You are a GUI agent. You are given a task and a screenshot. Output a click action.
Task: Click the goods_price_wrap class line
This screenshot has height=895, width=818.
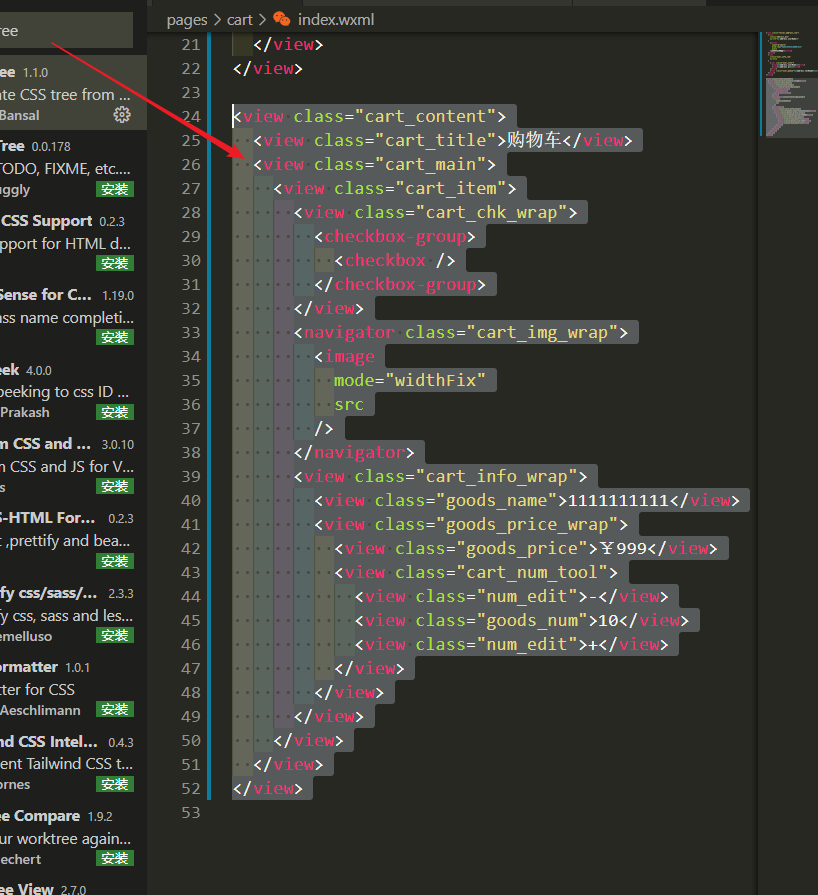tap(471, 524)
